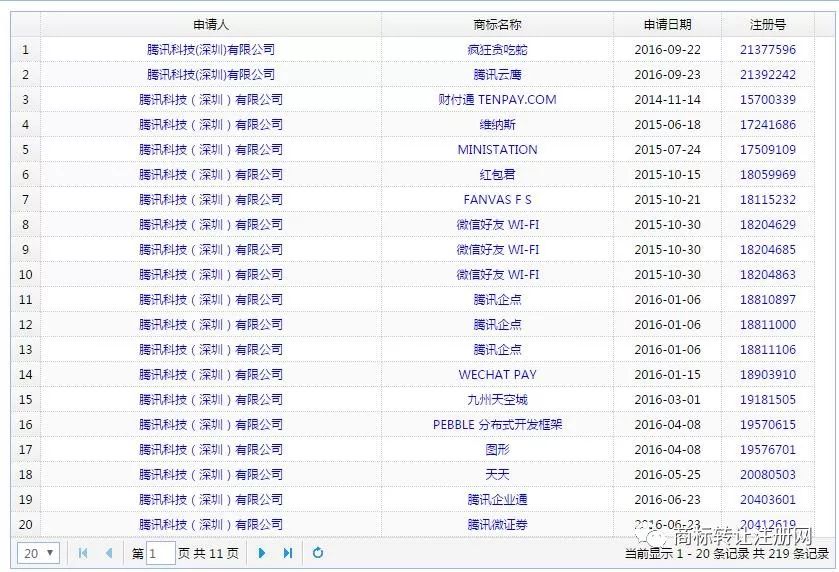Click applicant name in row 1

(x=211, y=50)
